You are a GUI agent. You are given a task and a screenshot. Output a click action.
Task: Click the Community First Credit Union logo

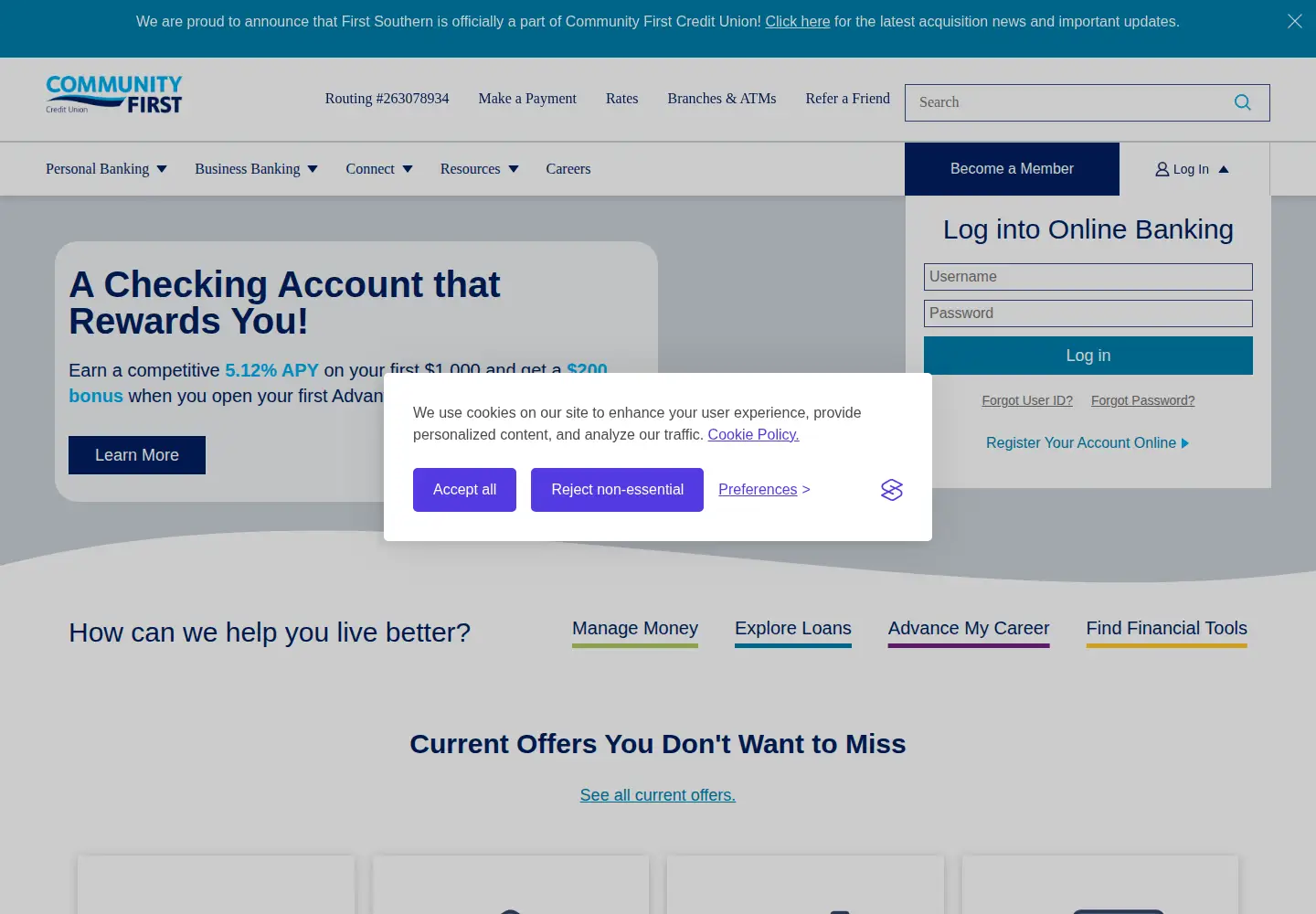(114, 95)
